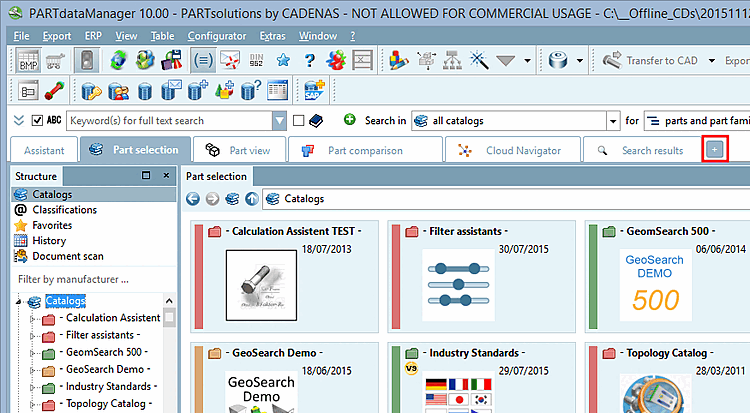Switch to the Cloud Navigator tab

tap(513, 150)
